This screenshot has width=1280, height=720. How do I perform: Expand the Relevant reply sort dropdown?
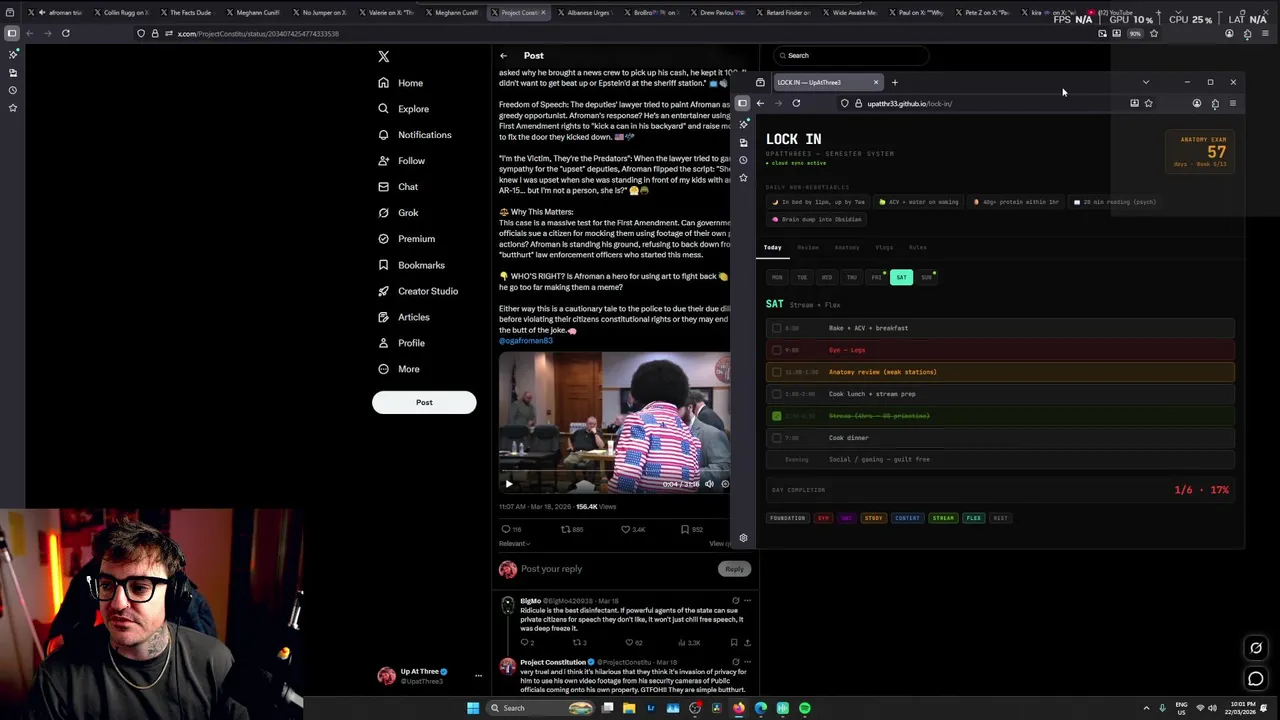tap(515, 544)
